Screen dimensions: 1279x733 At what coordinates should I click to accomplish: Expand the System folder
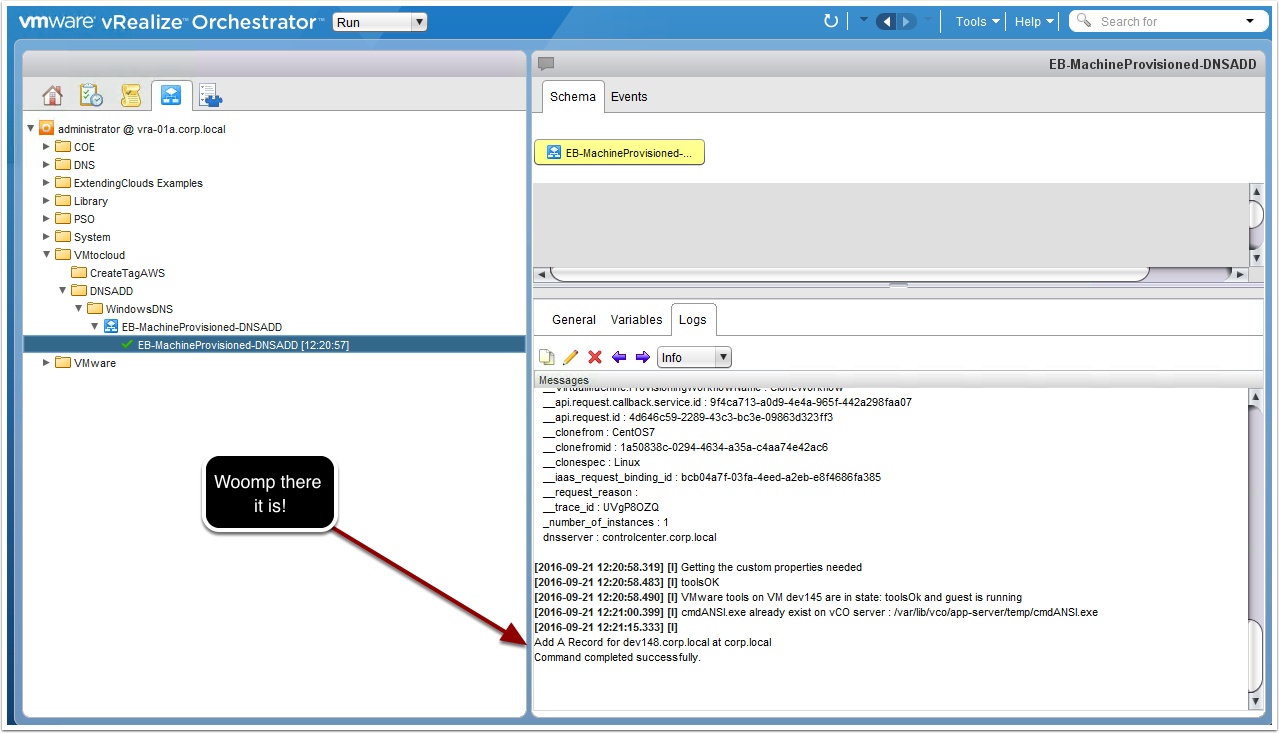46,237
